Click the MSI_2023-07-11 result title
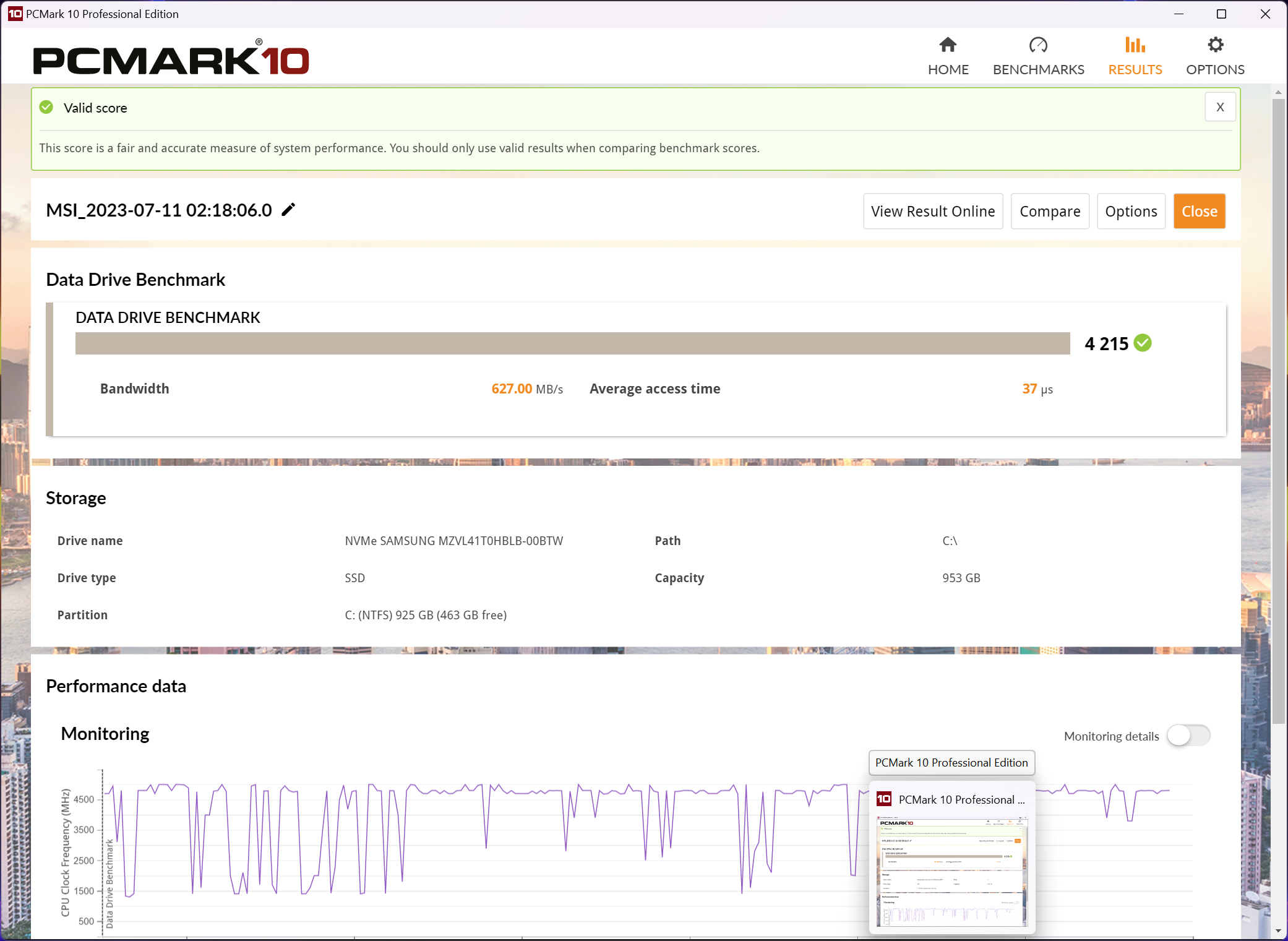The height and width of the screenshot is (941, 1288). click(x=159, y=210)
